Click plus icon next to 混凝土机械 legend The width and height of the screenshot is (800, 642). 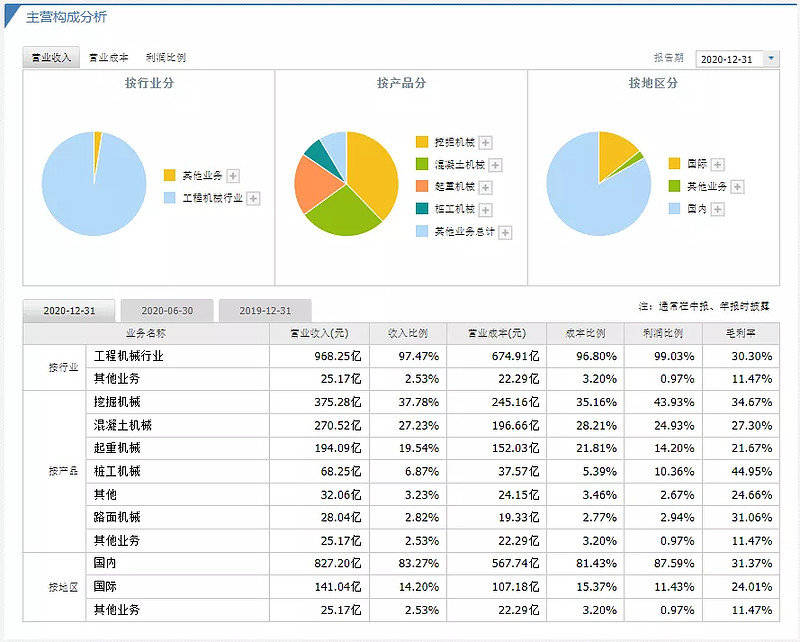(495, 165)
